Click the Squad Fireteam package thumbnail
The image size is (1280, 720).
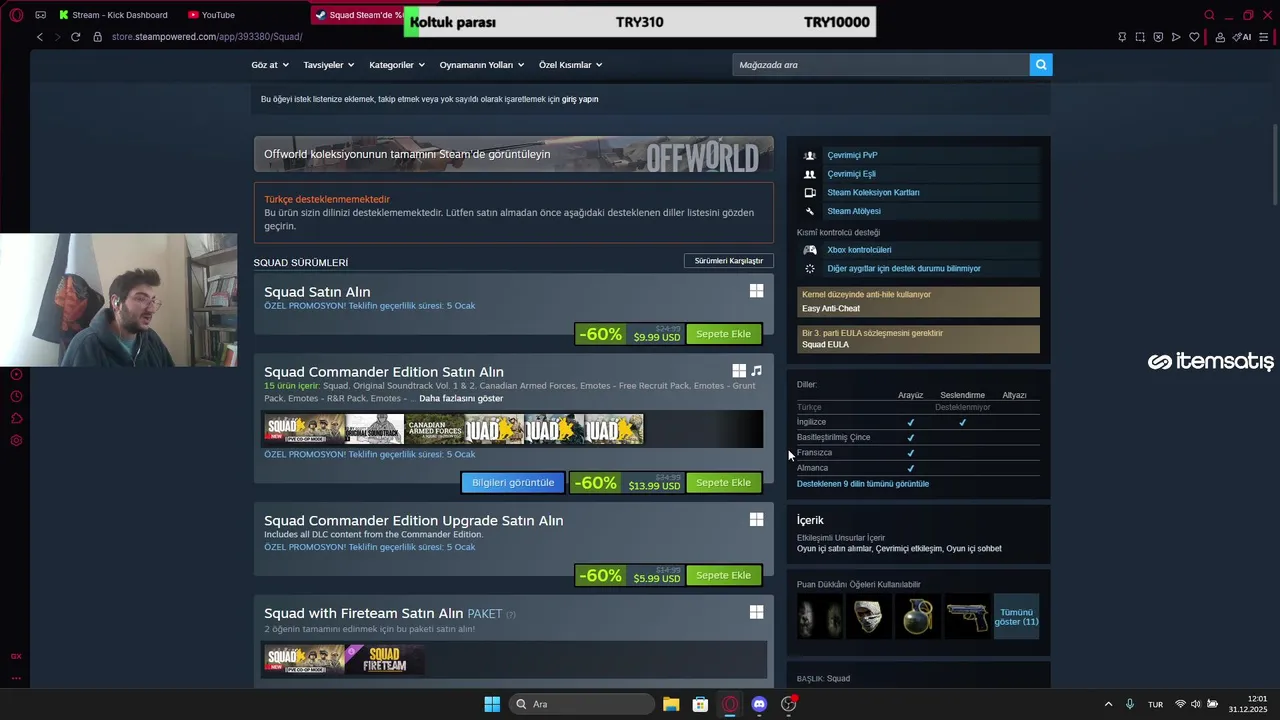[385, 659]
